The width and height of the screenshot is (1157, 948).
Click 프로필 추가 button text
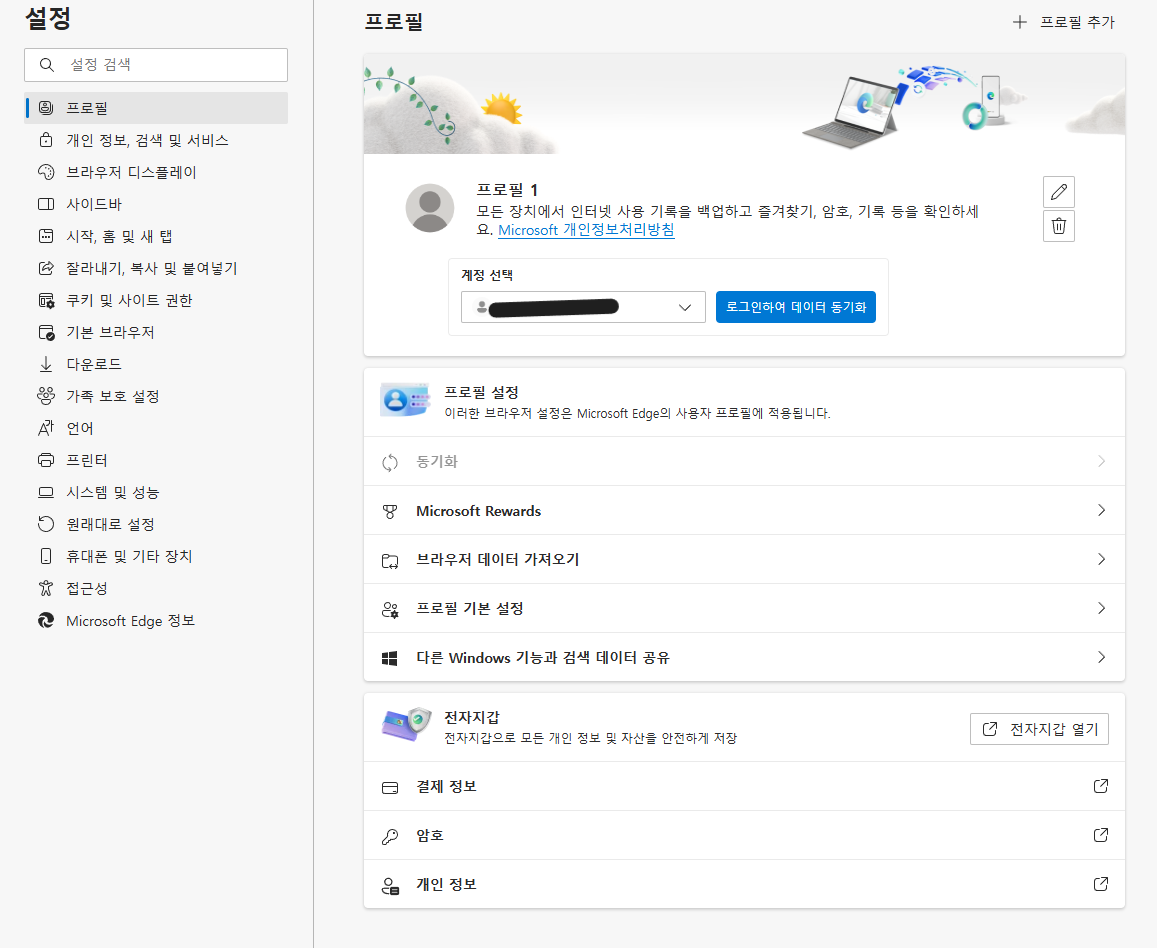(1077, 22)
